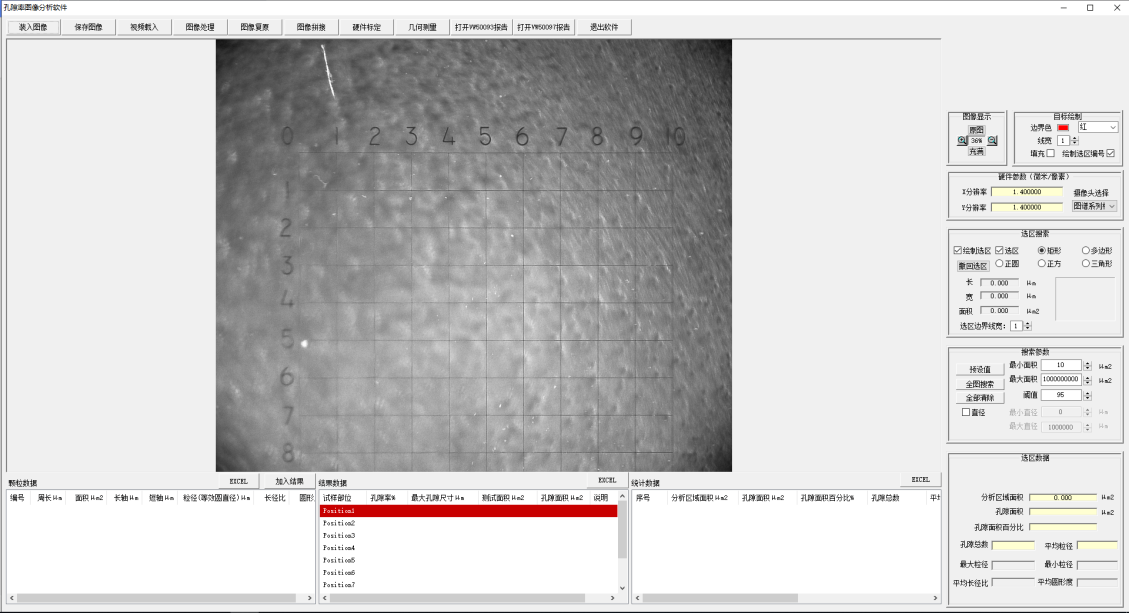Click the 充满 fit-to-window button
This screenshot has height=613, width=1129.
pyautogui.click(x=976, y=152)
